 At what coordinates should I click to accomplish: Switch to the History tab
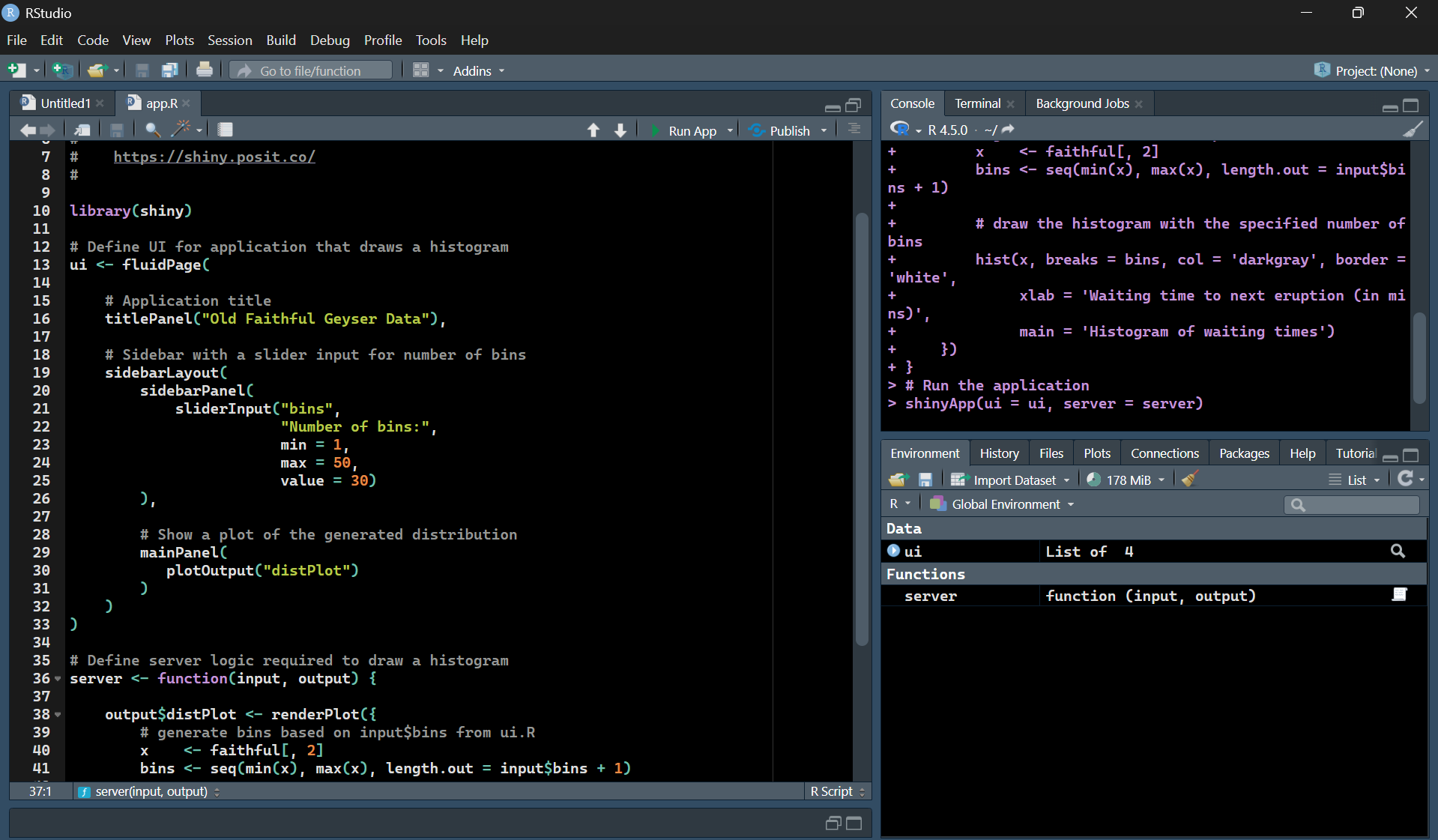(x=999, y=453)
